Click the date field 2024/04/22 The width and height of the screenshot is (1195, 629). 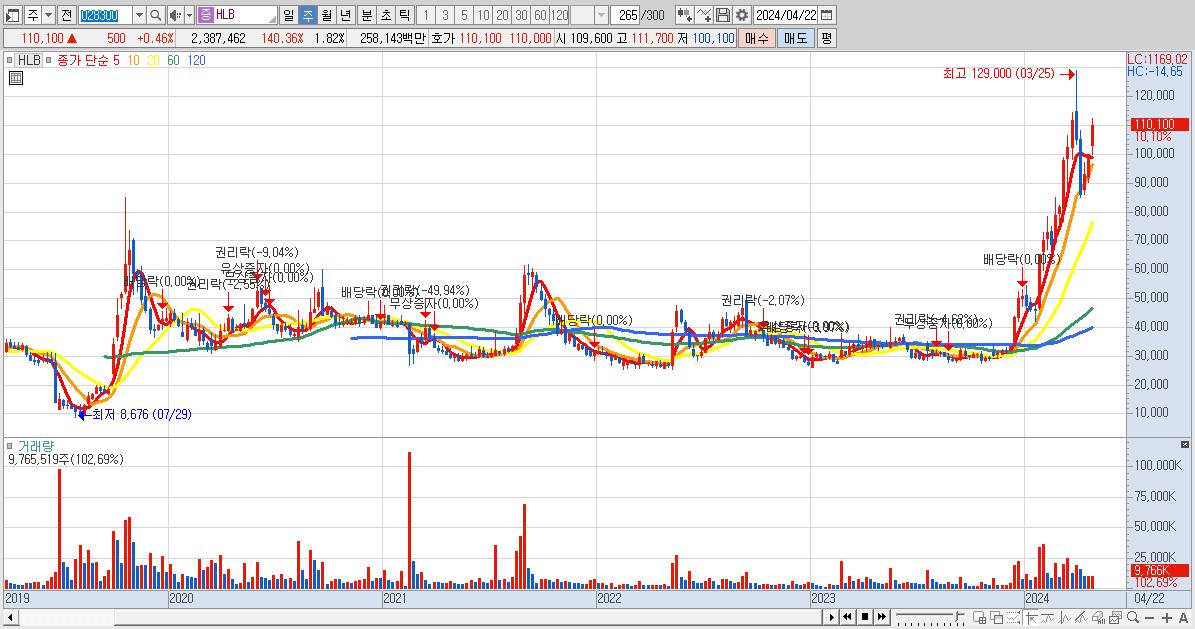(x=786, y=15)
